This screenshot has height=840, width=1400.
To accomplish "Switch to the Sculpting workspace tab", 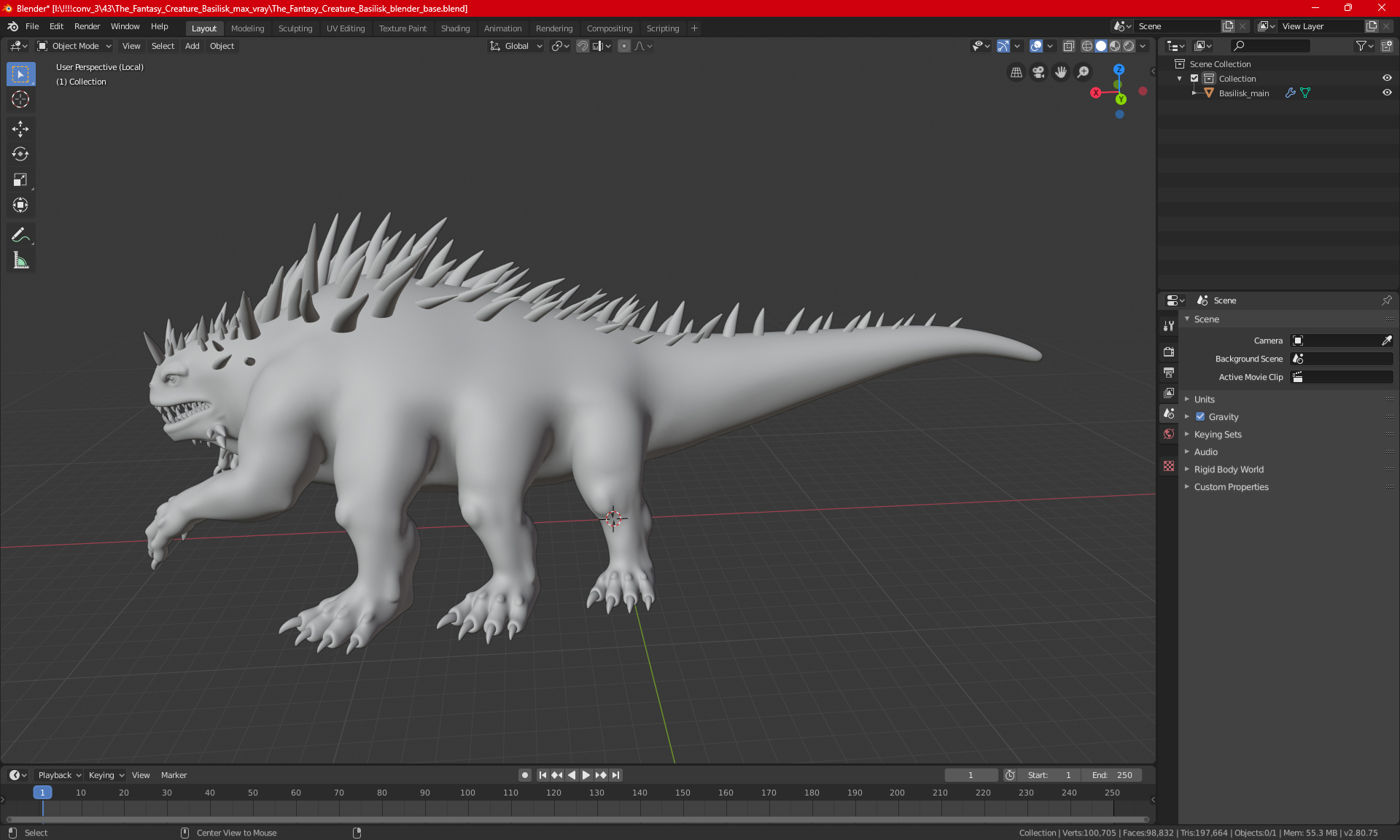I will click(295, 28).
